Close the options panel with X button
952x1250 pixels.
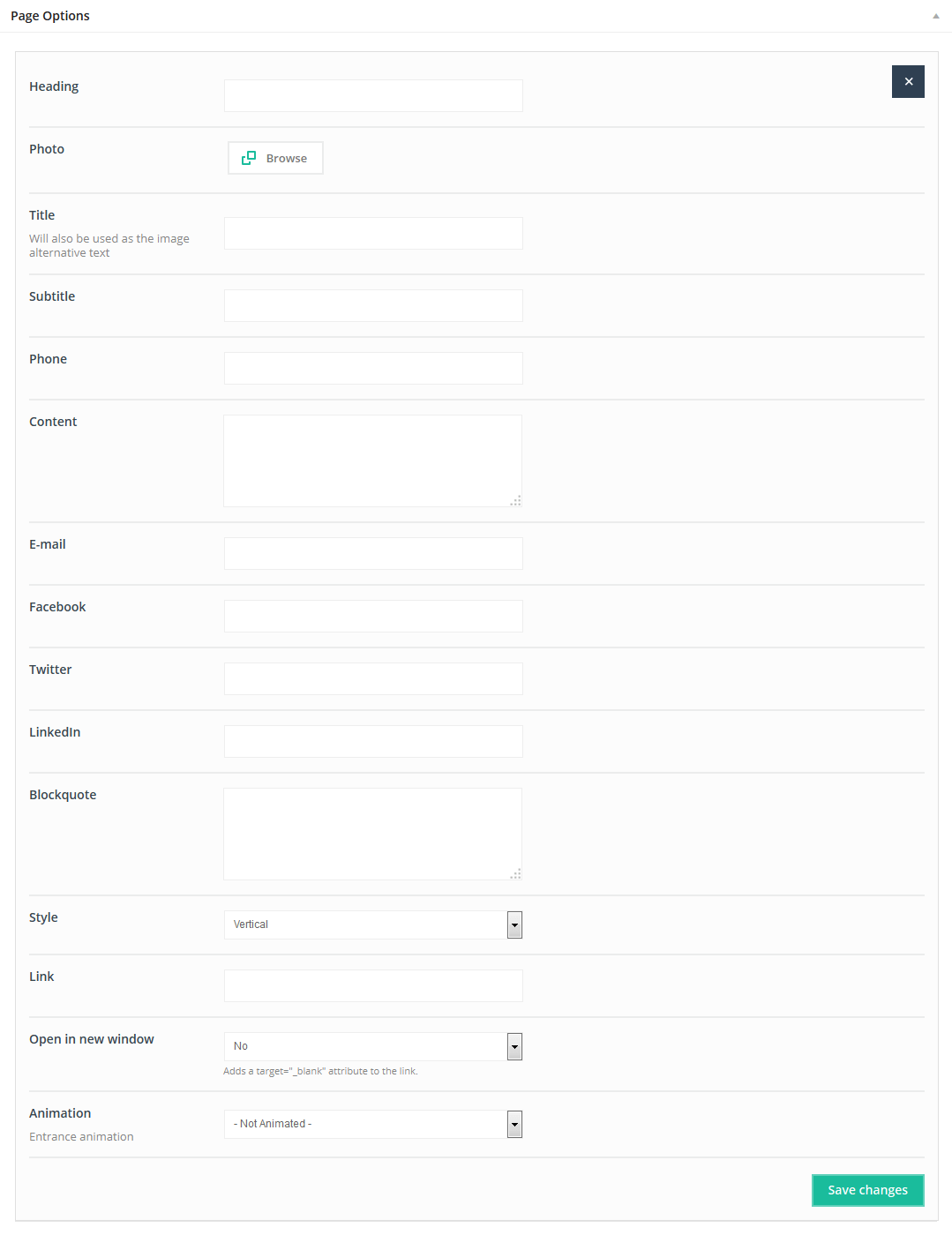tap(908, 81)
